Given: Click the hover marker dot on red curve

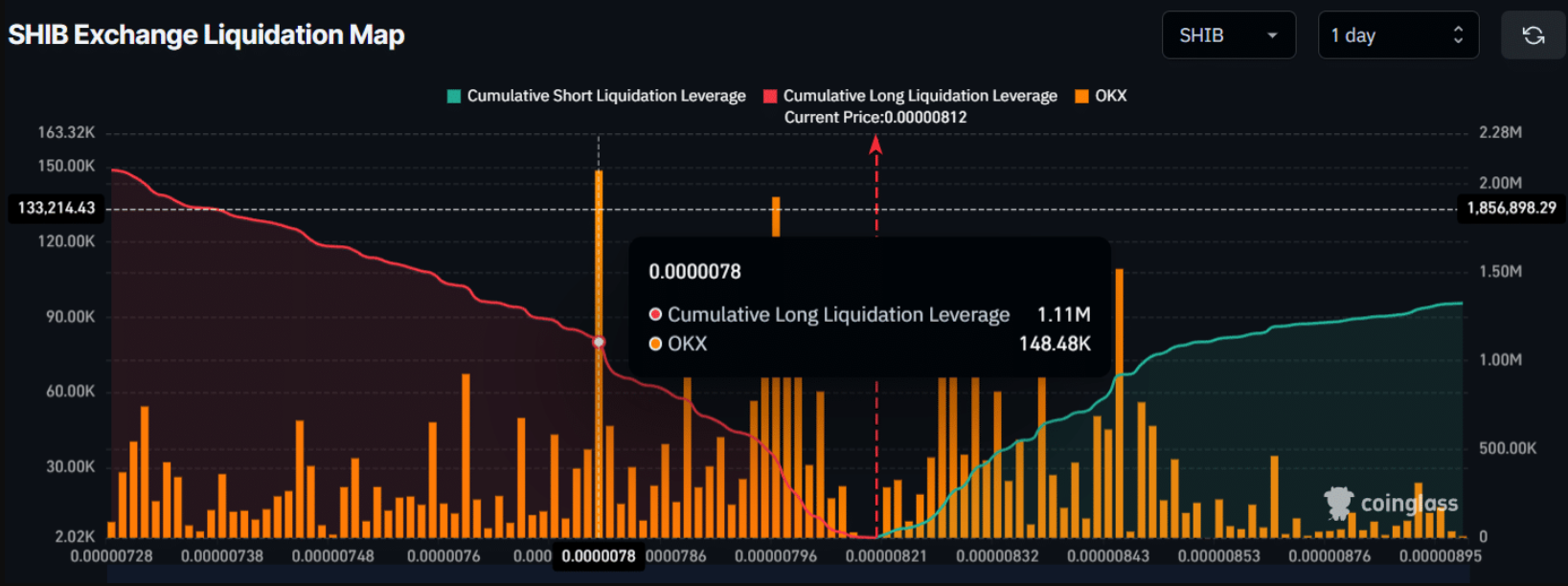Looking at the screenshot, I should (x=599, y=342).
